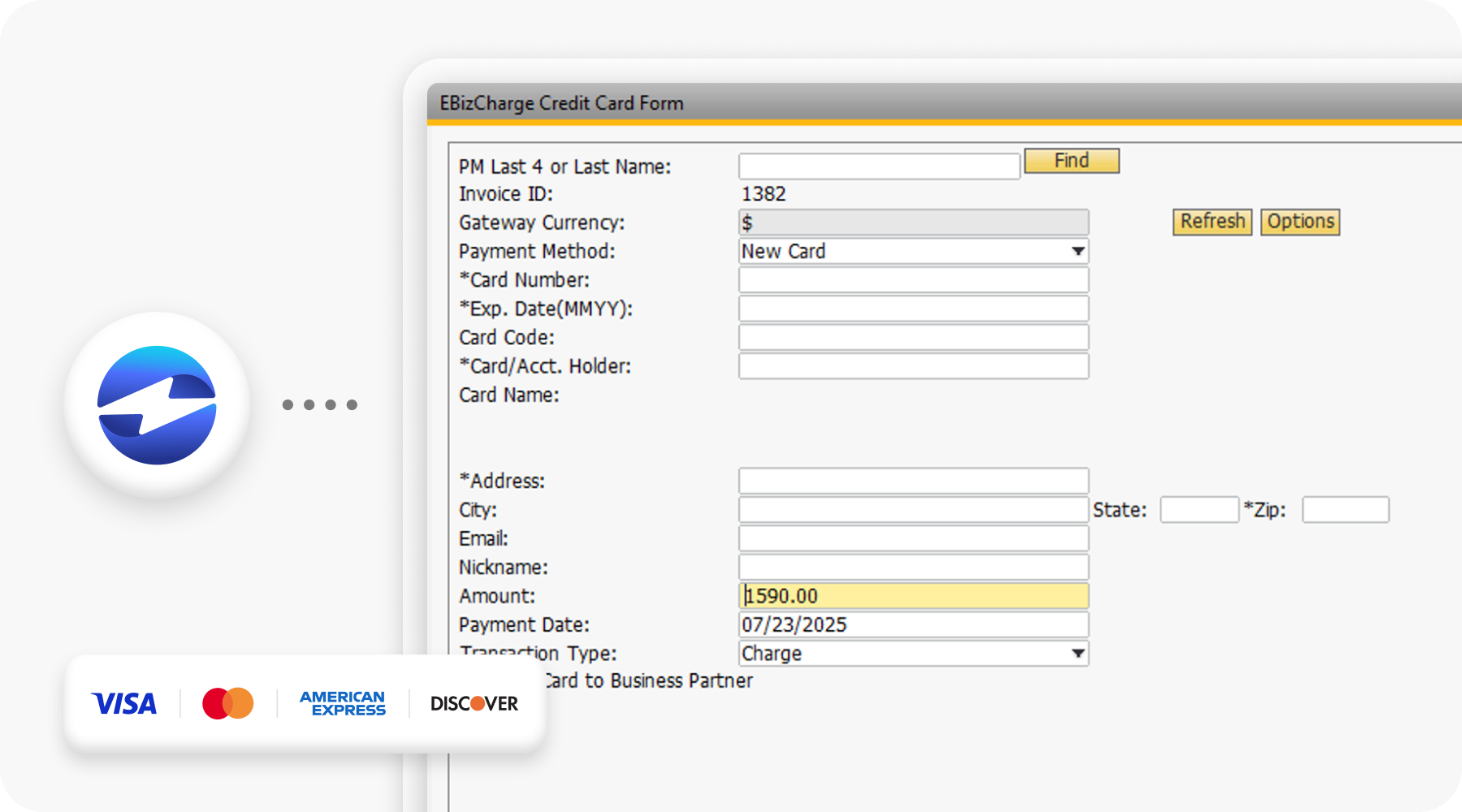Focus the Email input field
Screen dimensions: 1462x812
[914, 538]
